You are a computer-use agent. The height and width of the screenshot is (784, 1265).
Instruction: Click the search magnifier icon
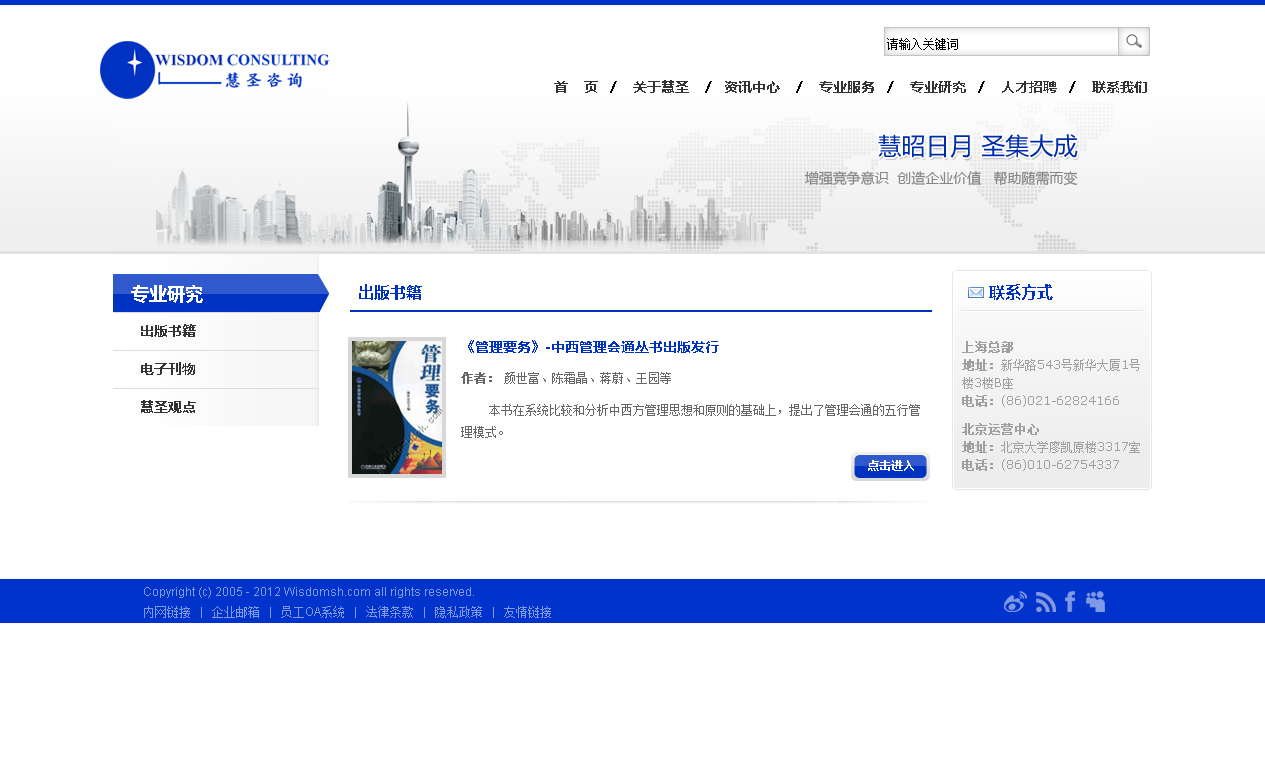click(x=1134, y=42)
